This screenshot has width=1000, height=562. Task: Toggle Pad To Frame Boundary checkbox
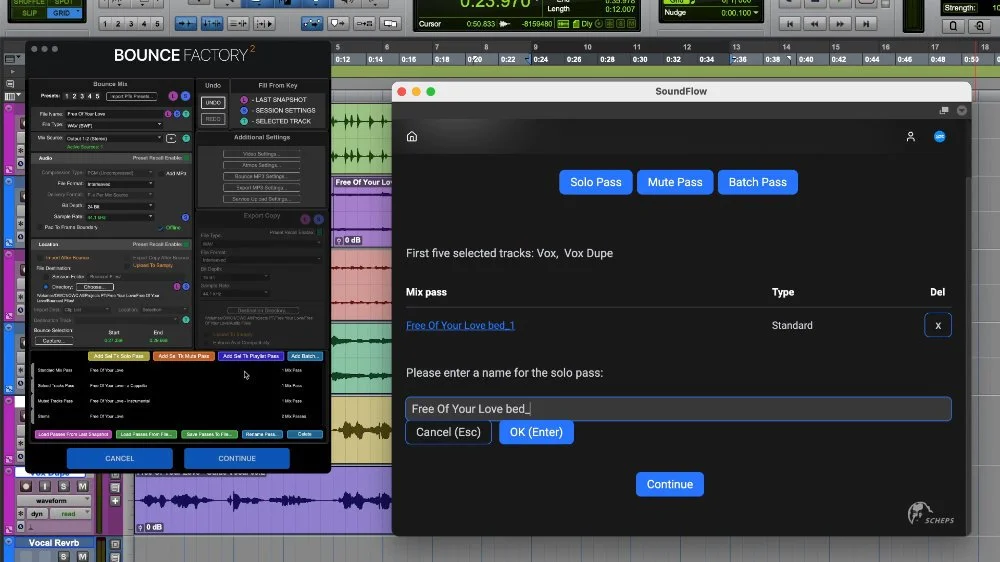40,227
